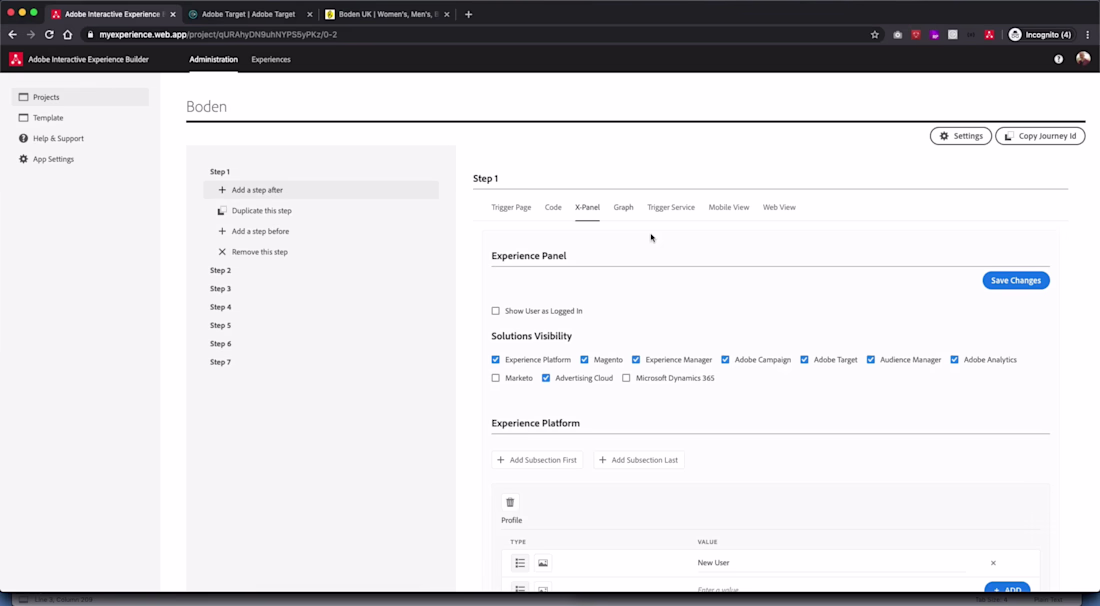Screen dimensions: 1100x606
Task: Open the help question mark icon
Action: point(1059,60)
